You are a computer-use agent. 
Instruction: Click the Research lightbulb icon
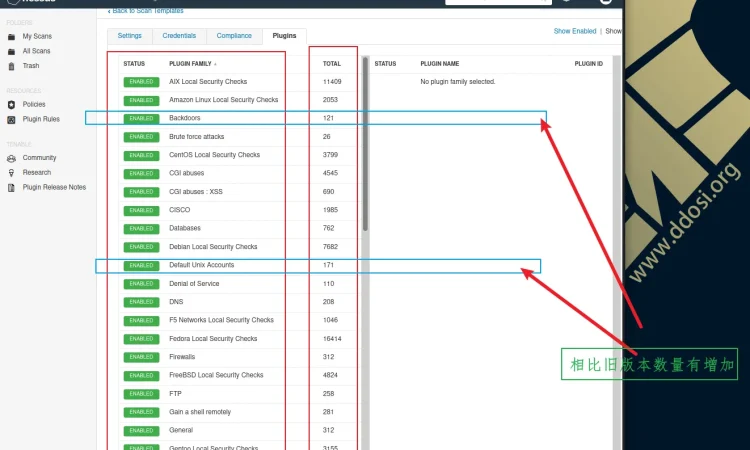coord(11,173)
